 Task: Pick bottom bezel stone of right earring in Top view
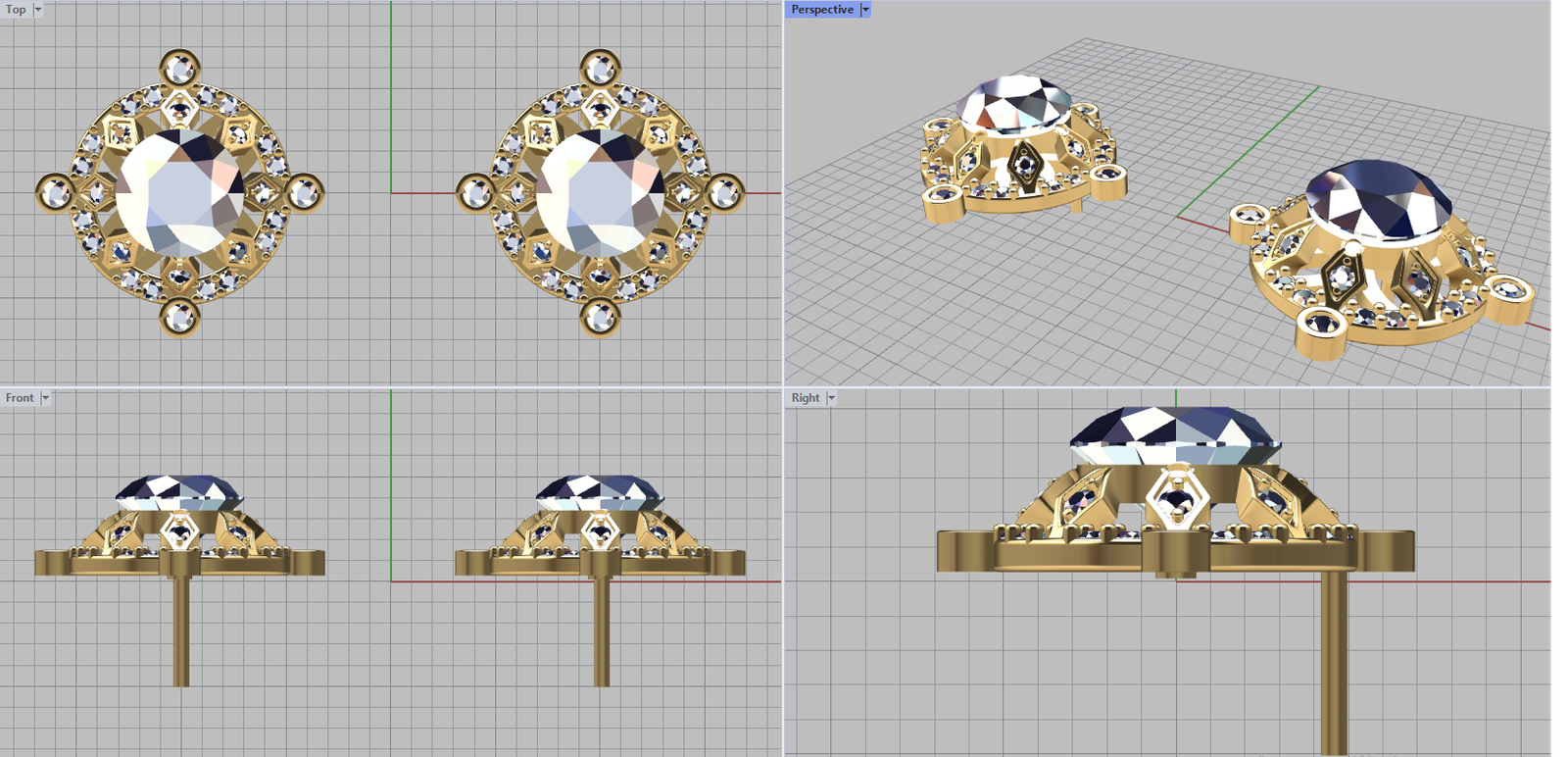(600, 317)
